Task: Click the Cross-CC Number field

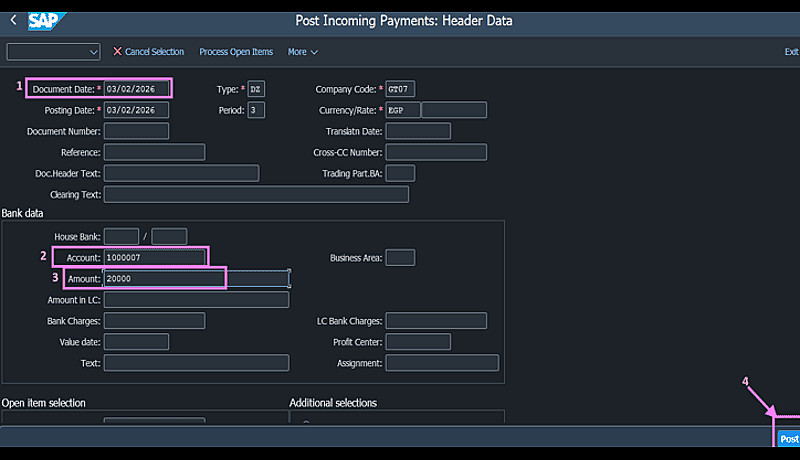Action: click(436, 152)
